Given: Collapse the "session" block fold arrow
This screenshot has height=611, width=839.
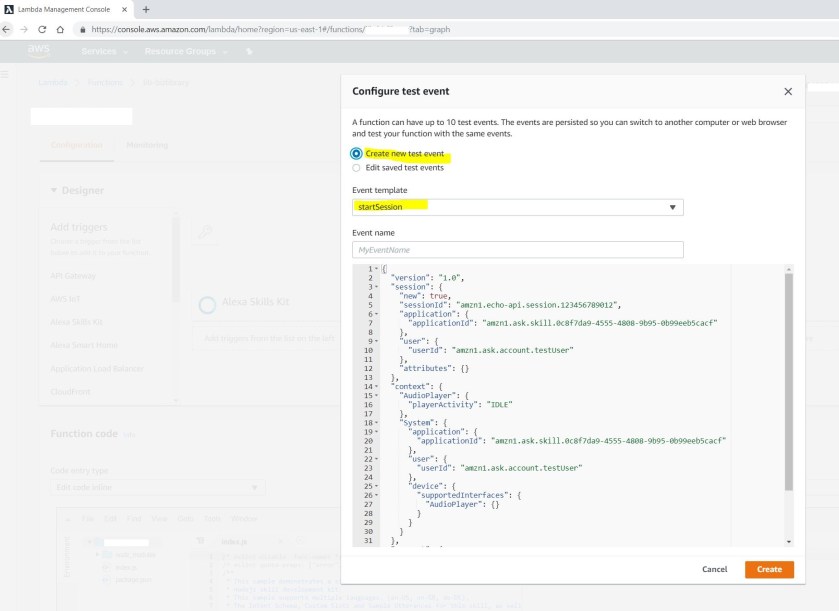Looking at the screenshot, I should tap(375, 287).
